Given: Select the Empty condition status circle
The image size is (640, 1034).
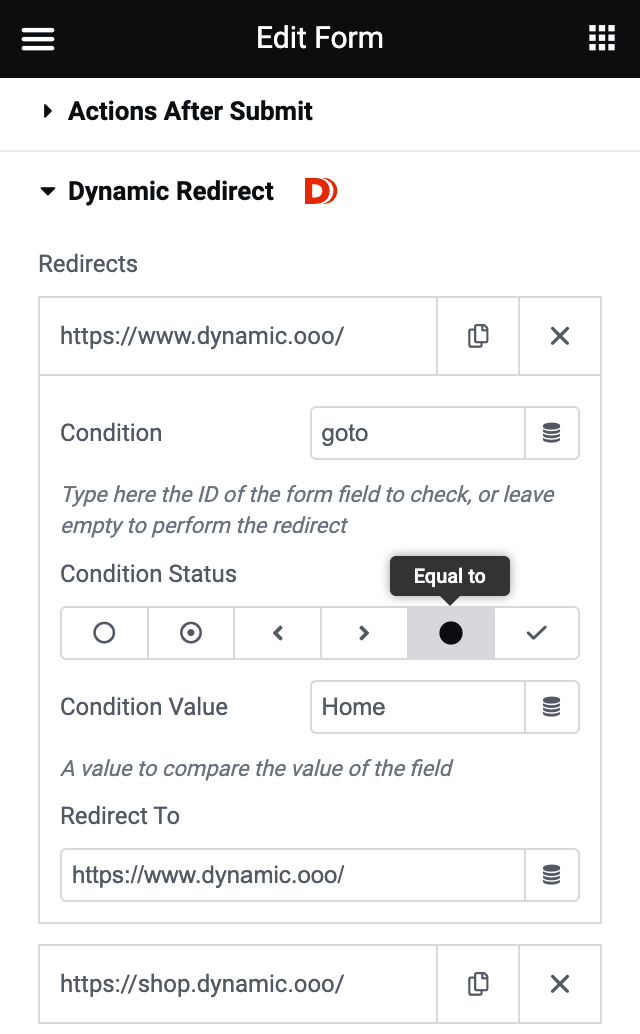Looking at the screenshot, I should click(104, 633).
